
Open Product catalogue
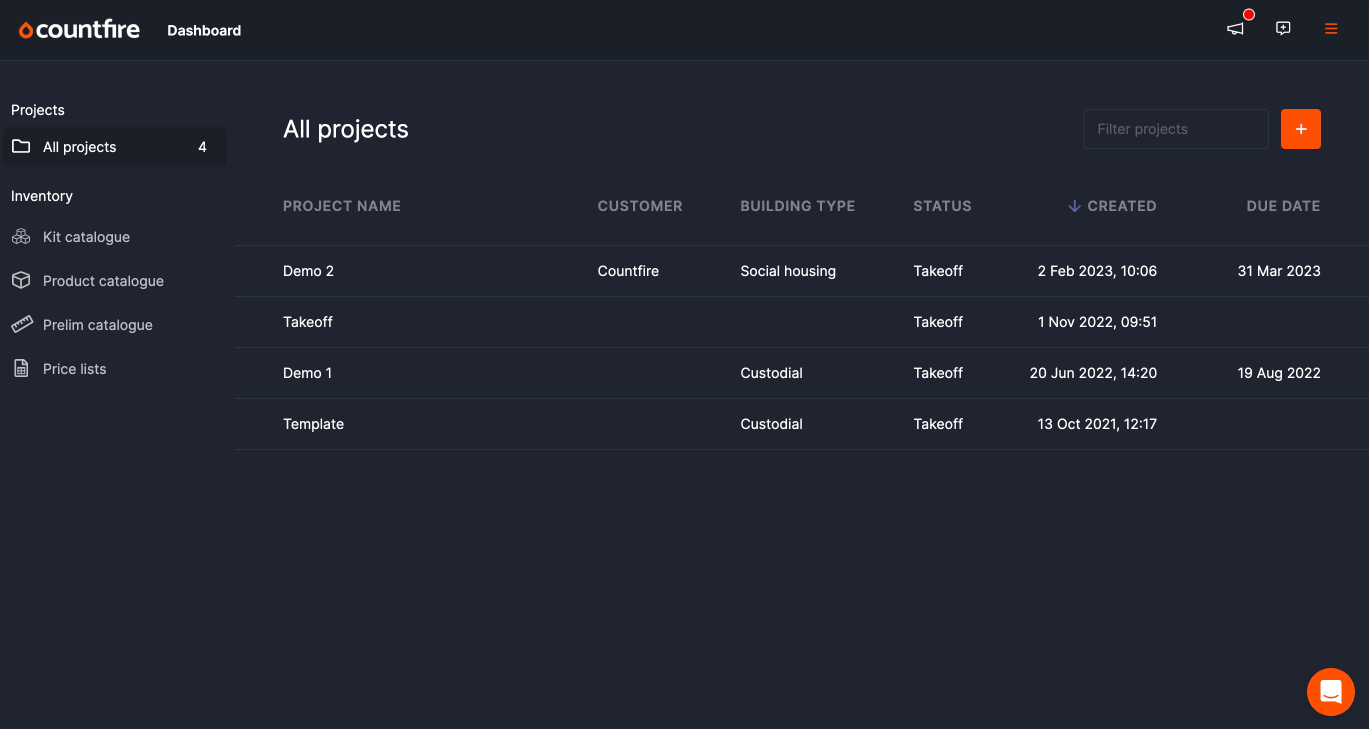point(103,281)
